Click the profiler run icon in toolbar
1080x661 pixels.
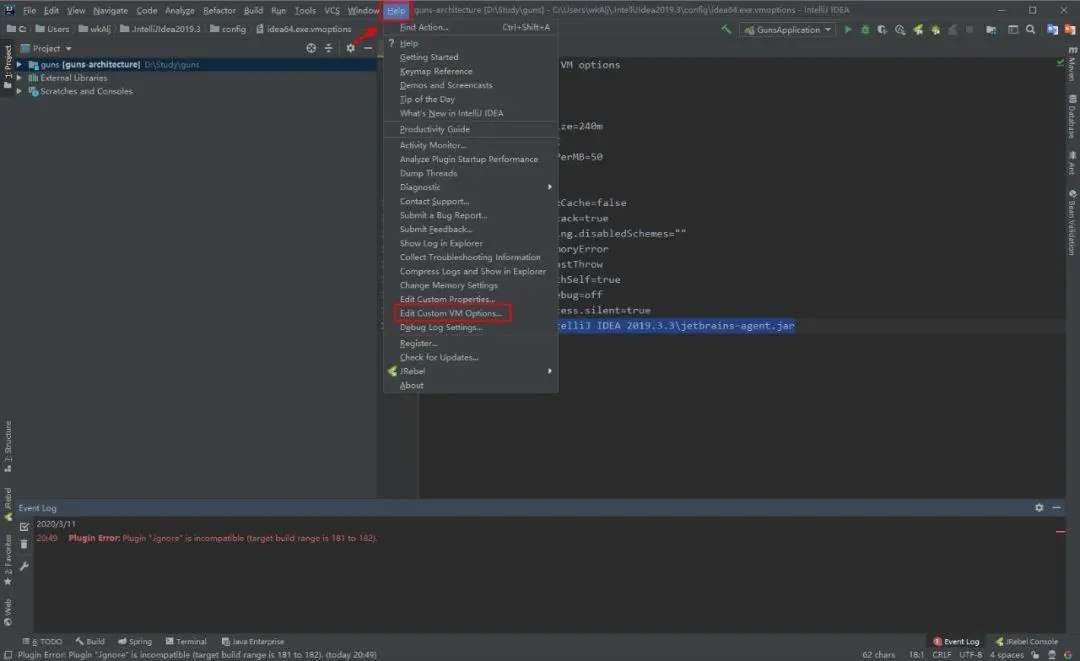coord(900,30)
